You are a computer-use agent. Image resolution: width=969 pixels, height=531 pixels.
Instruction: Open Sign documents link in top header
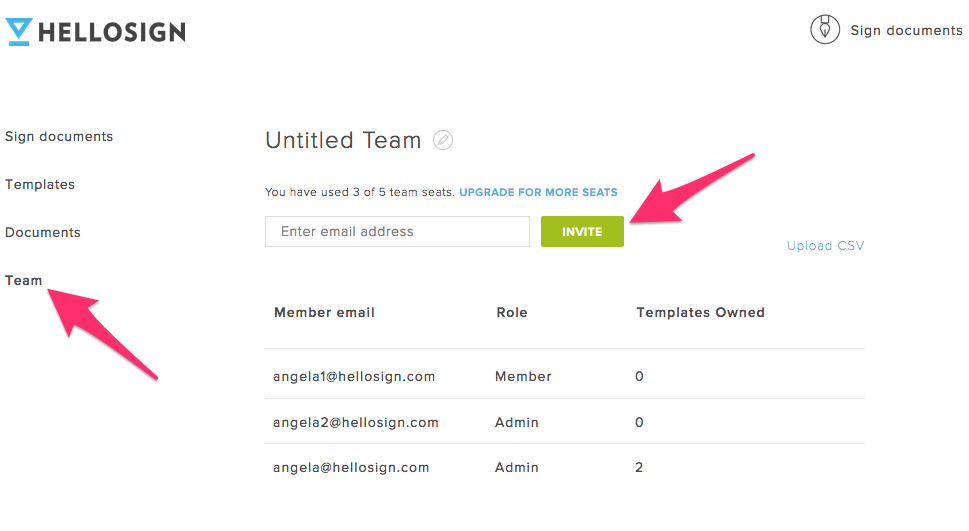coord(906,30)
